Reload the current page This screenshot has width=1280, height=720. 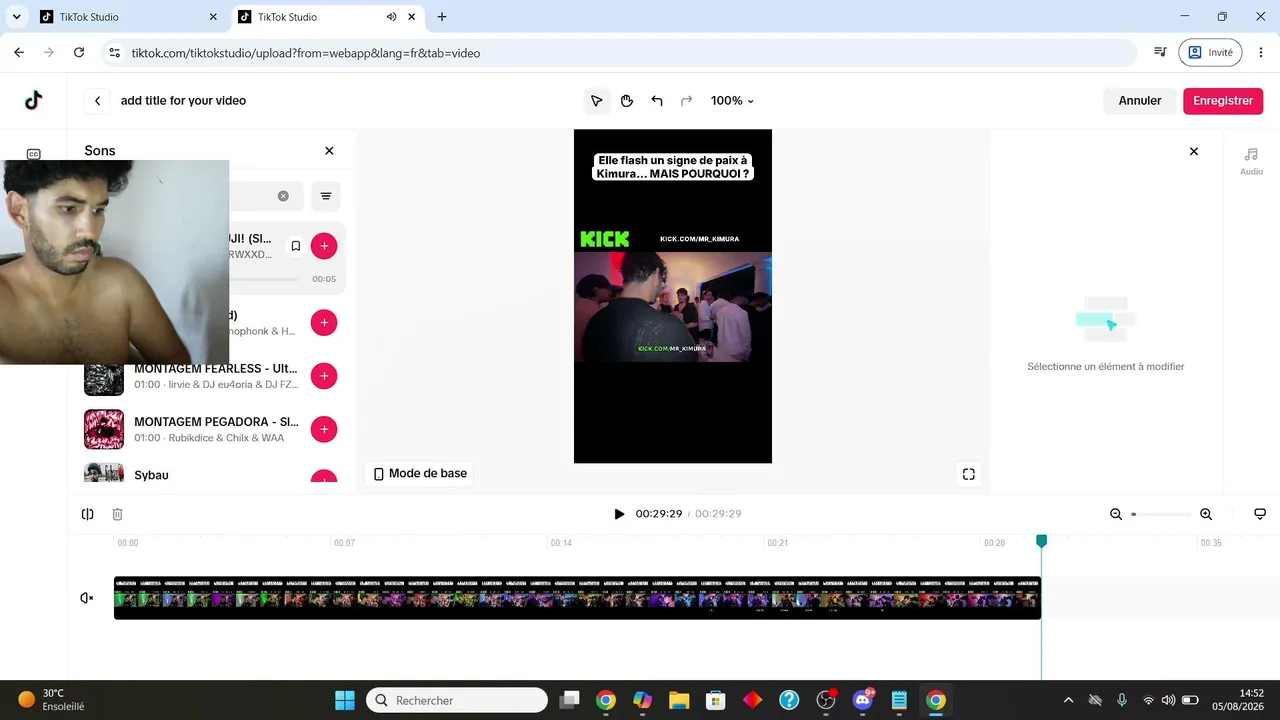point(79,53)
